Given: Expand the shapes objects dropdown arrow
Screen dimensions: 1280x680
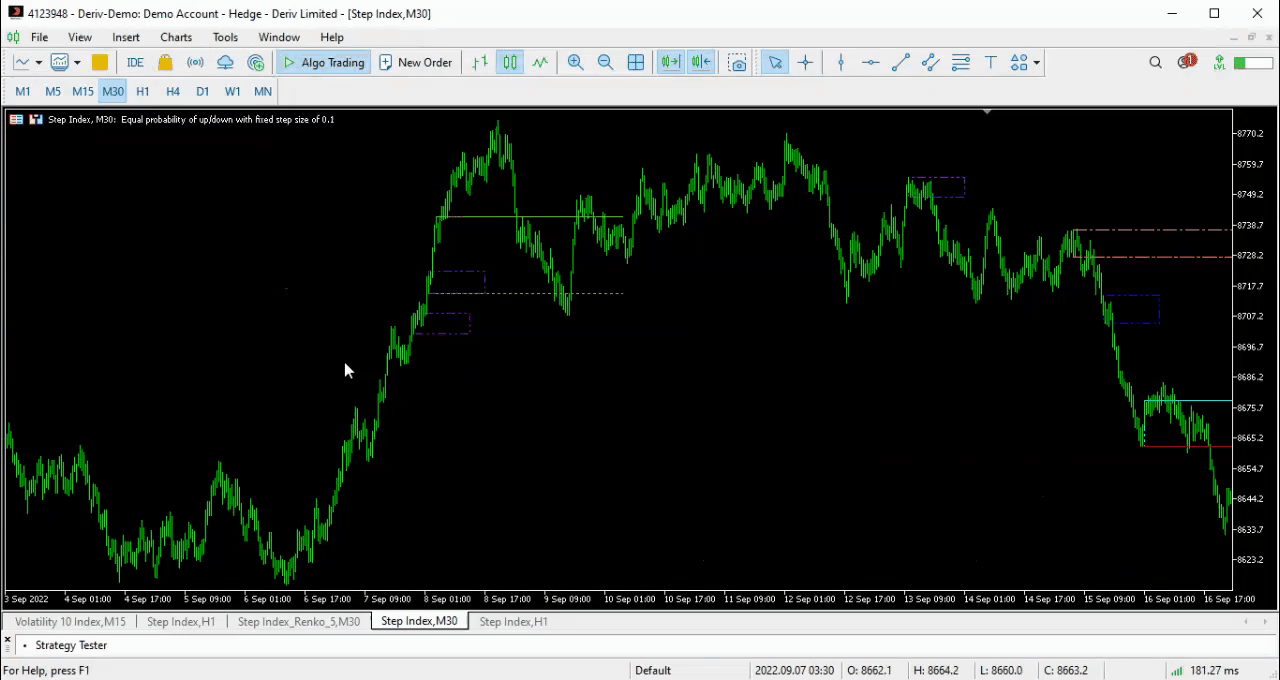Looking at the screenshot, I should tap(1037, 62).
